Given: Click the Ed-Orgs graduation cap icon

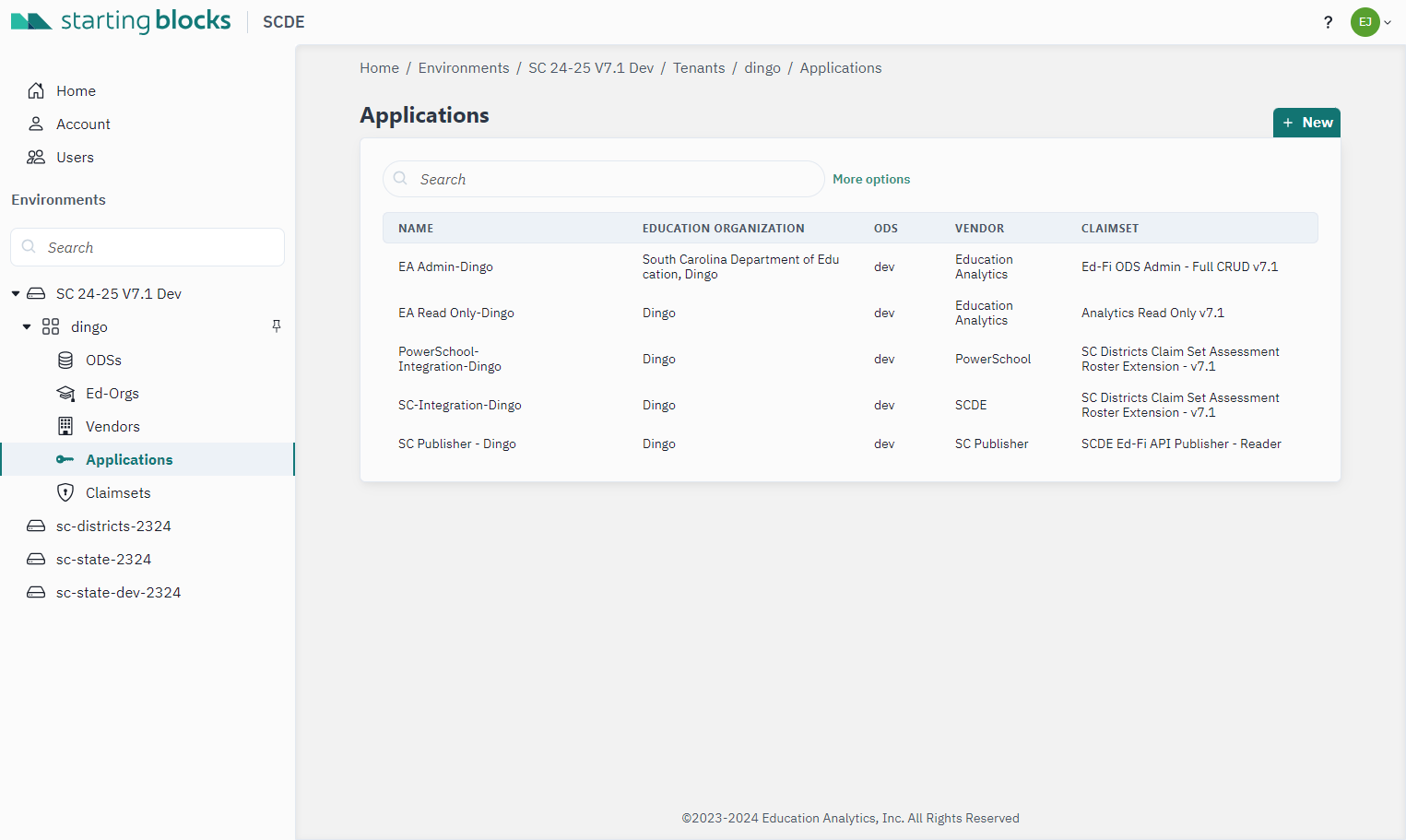Looking at the screenshot, I should [65, 393].
